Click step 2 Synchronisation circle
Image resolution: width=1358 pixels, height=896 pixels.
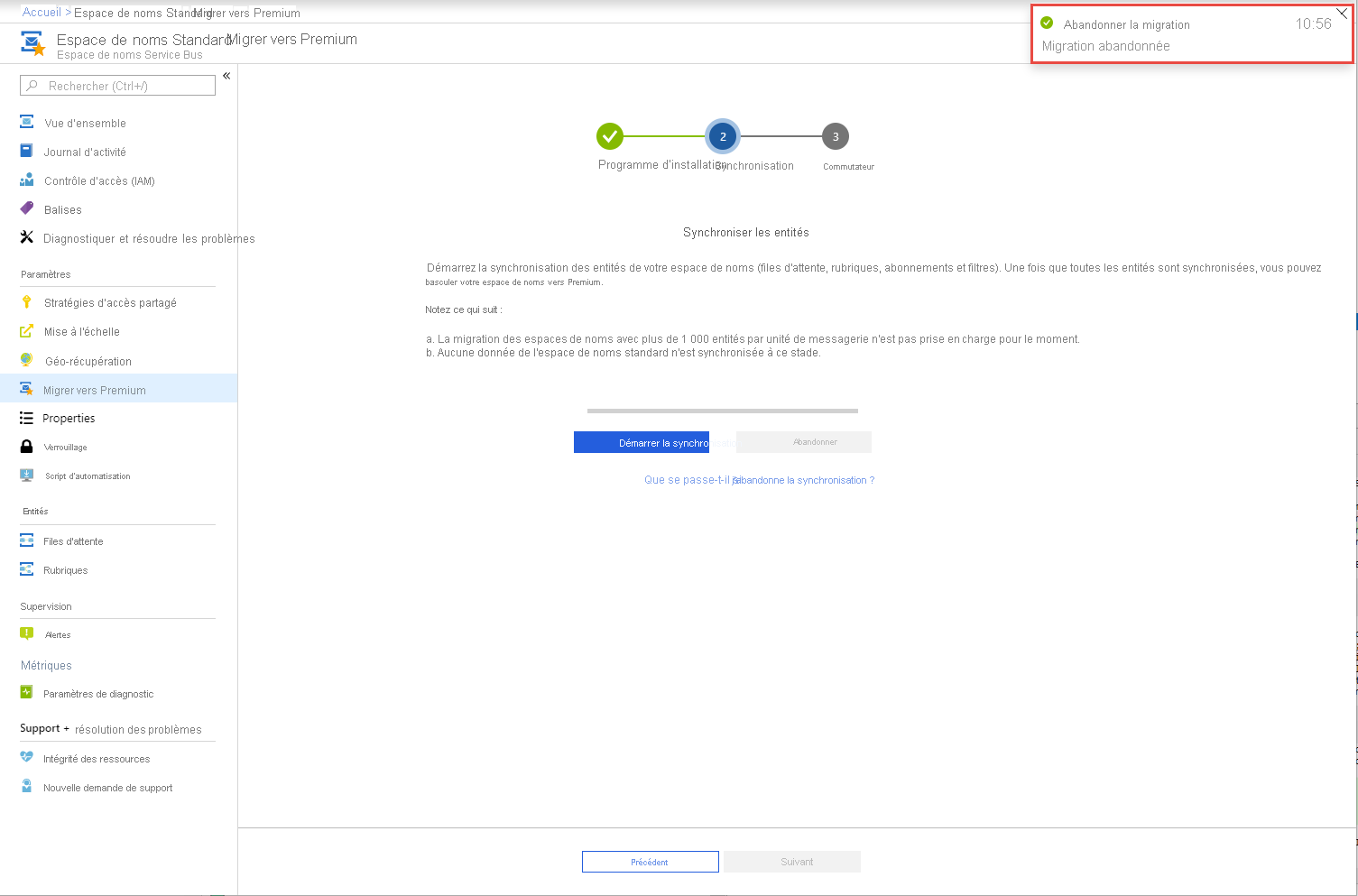coord(723,136)
